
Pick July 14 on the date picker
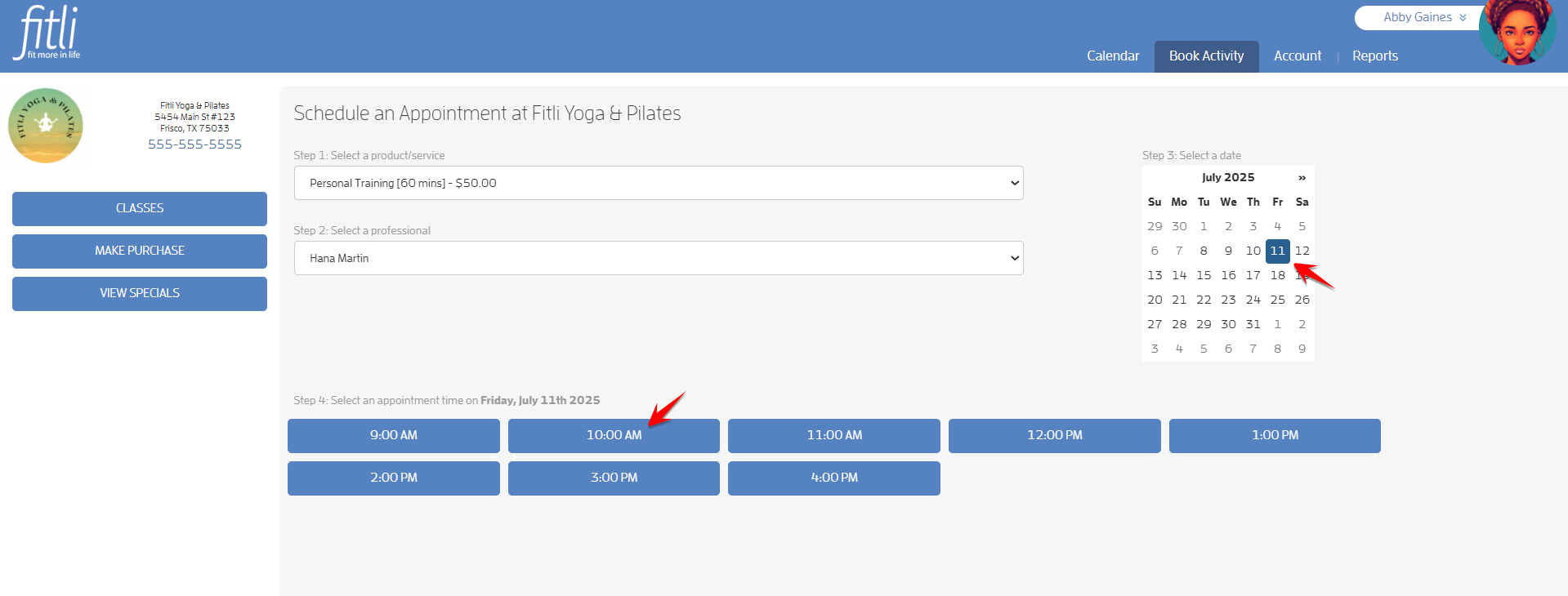pyautogui.click(x=1179, y=275)
